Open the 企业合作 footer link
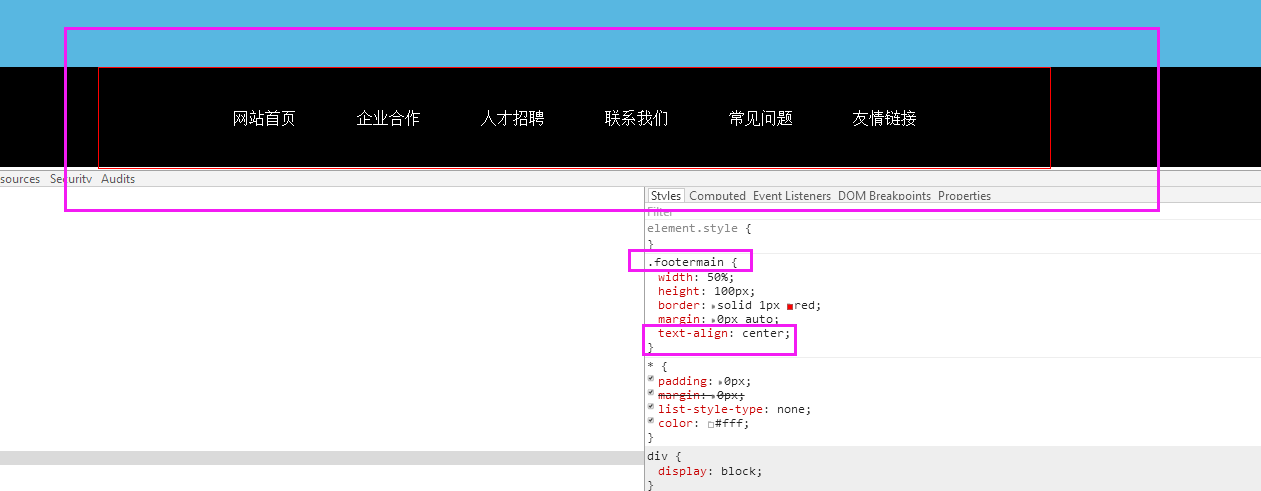The height and width of the screenshot is (491, 1261). [388, 118]
